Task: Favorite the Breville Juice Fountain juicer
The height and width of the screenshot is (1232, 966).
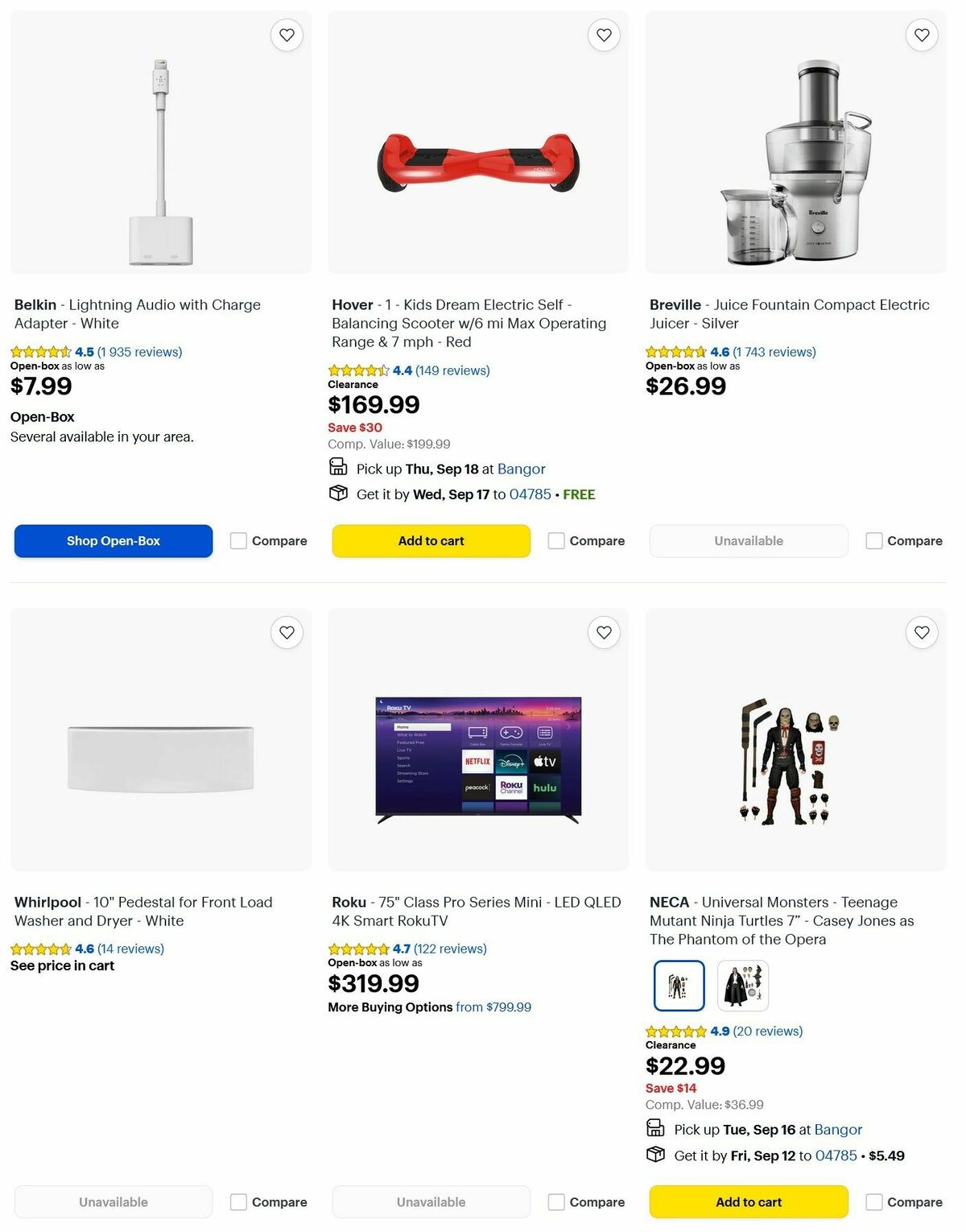Action: point(921,35)
